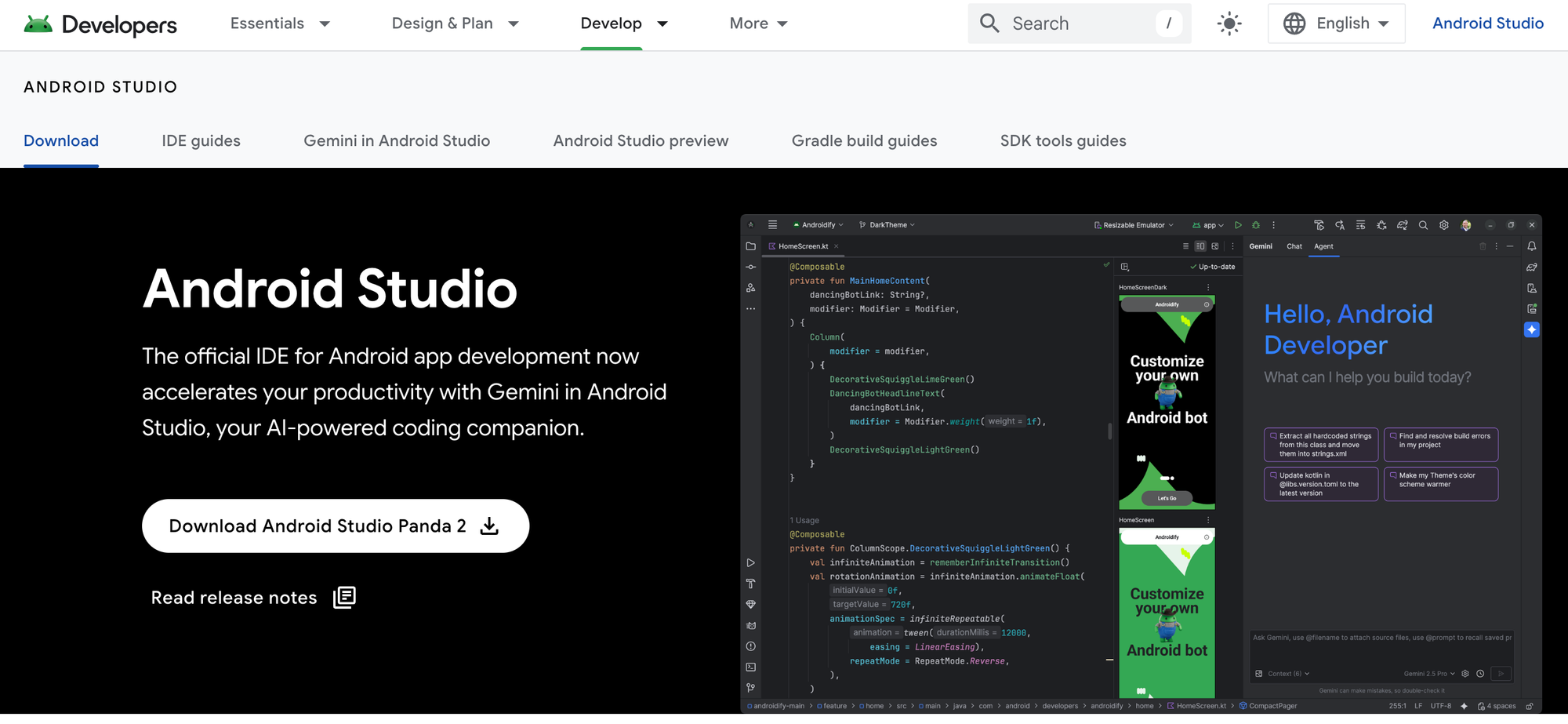Switch to the Chat tab in Gemini panel
Viewport: 1568px width, 724px height.
(1294, 246)
